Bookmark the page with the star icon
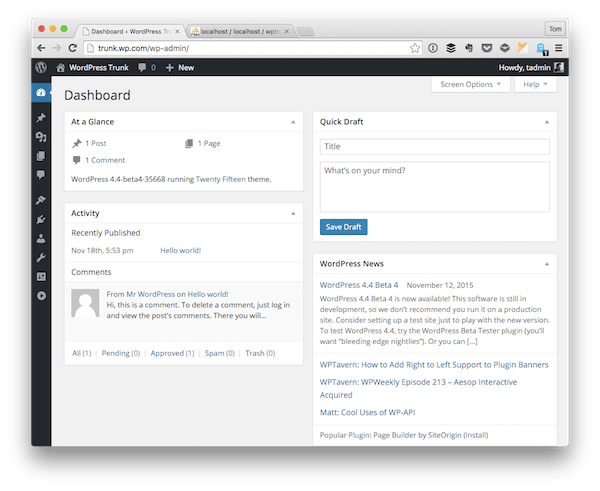 [x=415, y=48]
